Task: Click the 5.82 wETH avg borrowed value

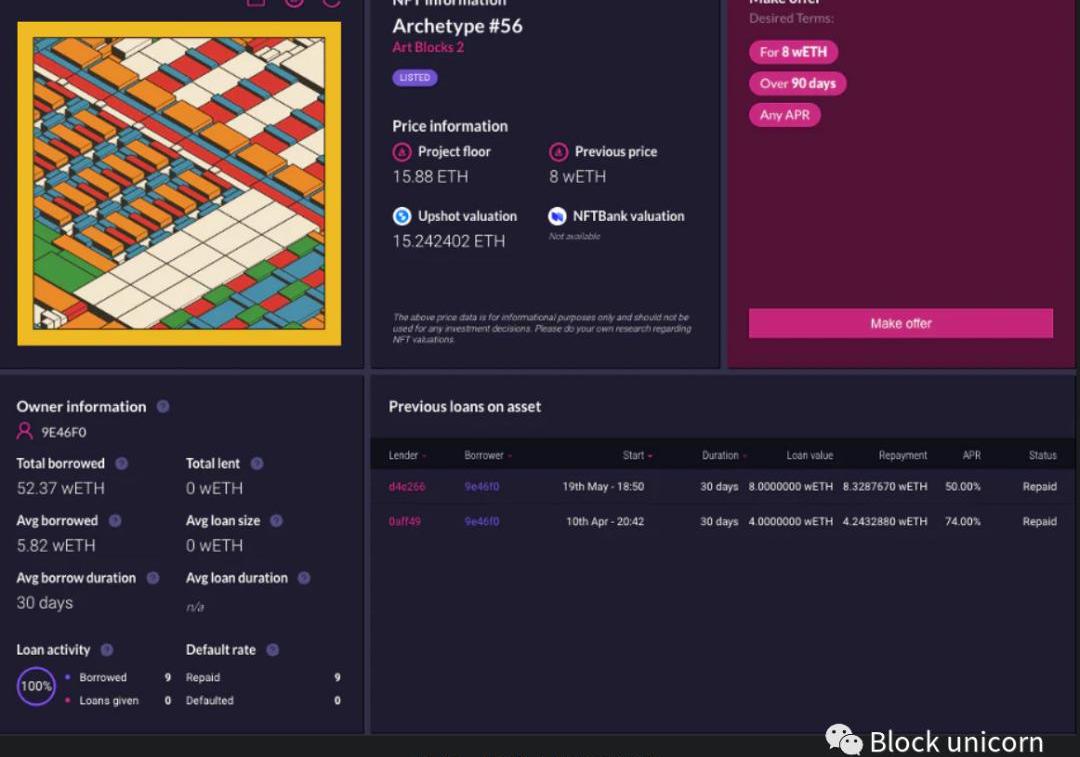Action: pos(56,546)
